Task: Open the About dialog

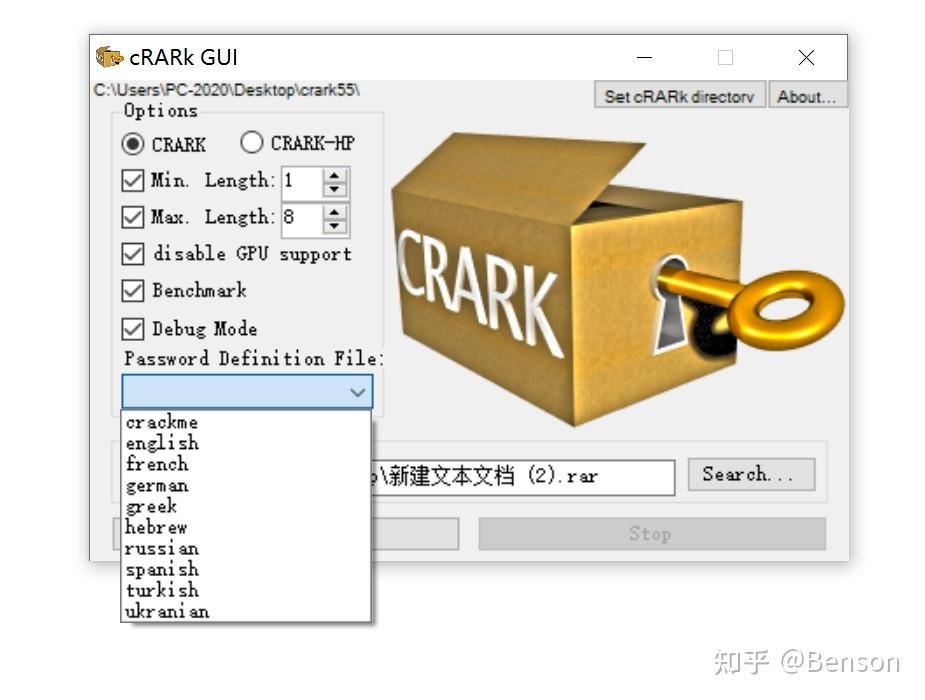Action: tap(808, 95)
